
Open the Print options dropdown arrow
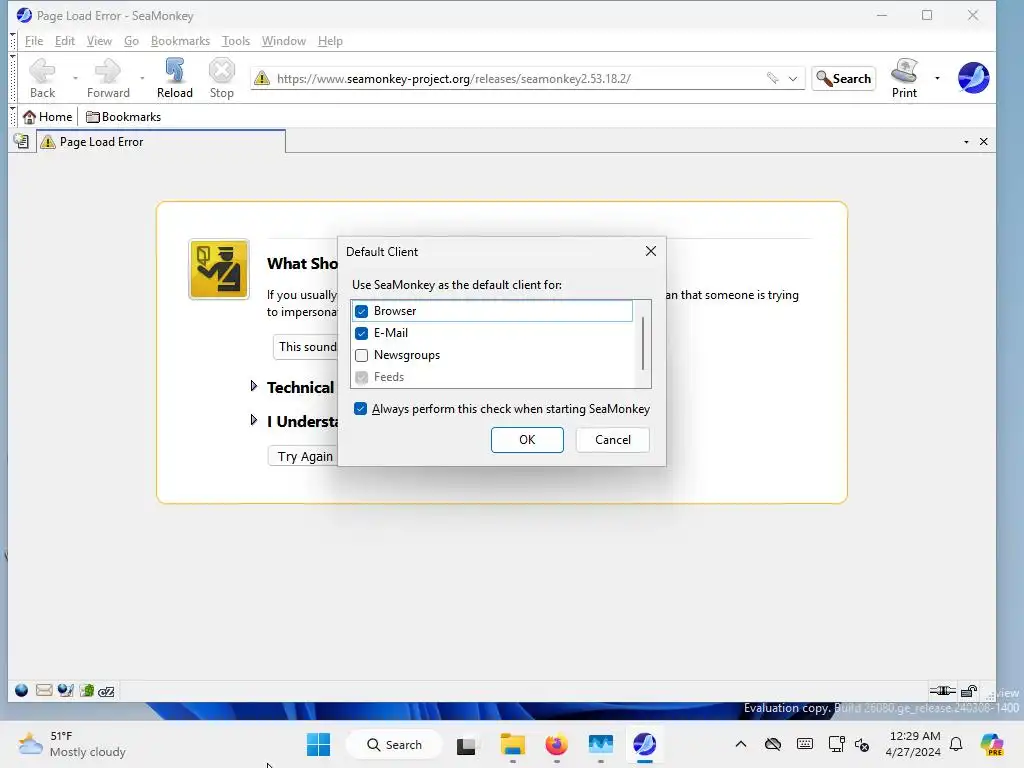[937, 78]
